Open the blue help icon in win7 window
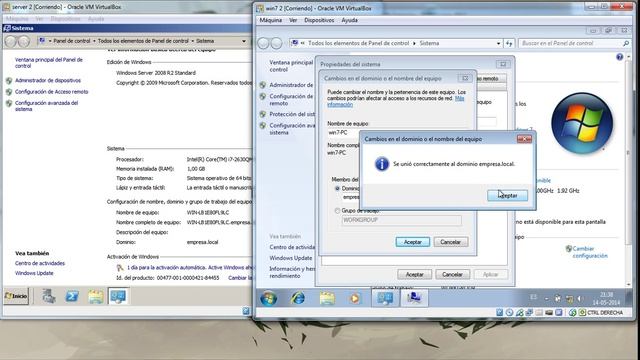The width and height of the screenshot is (640, 360). click(x=620, y=57)
